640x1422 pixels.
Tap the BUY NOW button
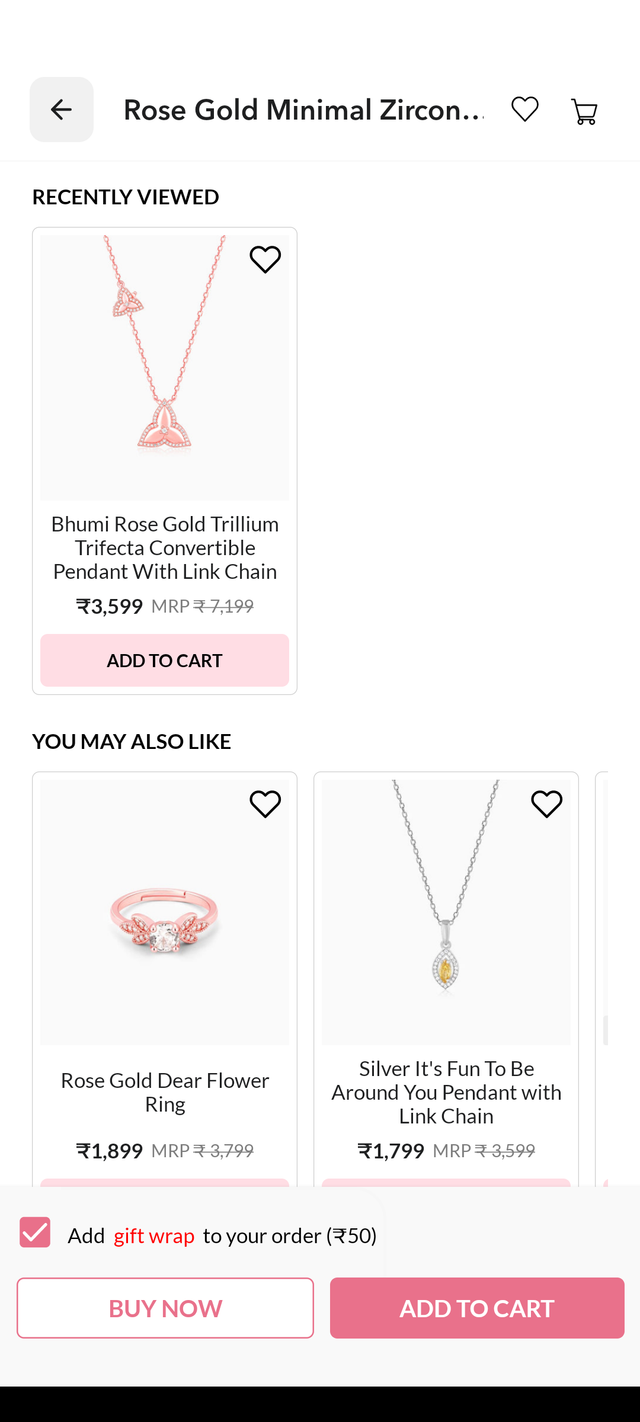[165, 1308]
